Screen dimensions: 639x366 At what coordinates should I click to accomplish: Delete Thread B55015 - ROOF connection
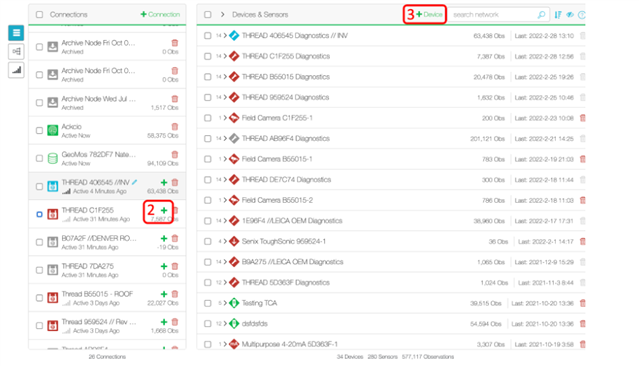click(175, 294)
